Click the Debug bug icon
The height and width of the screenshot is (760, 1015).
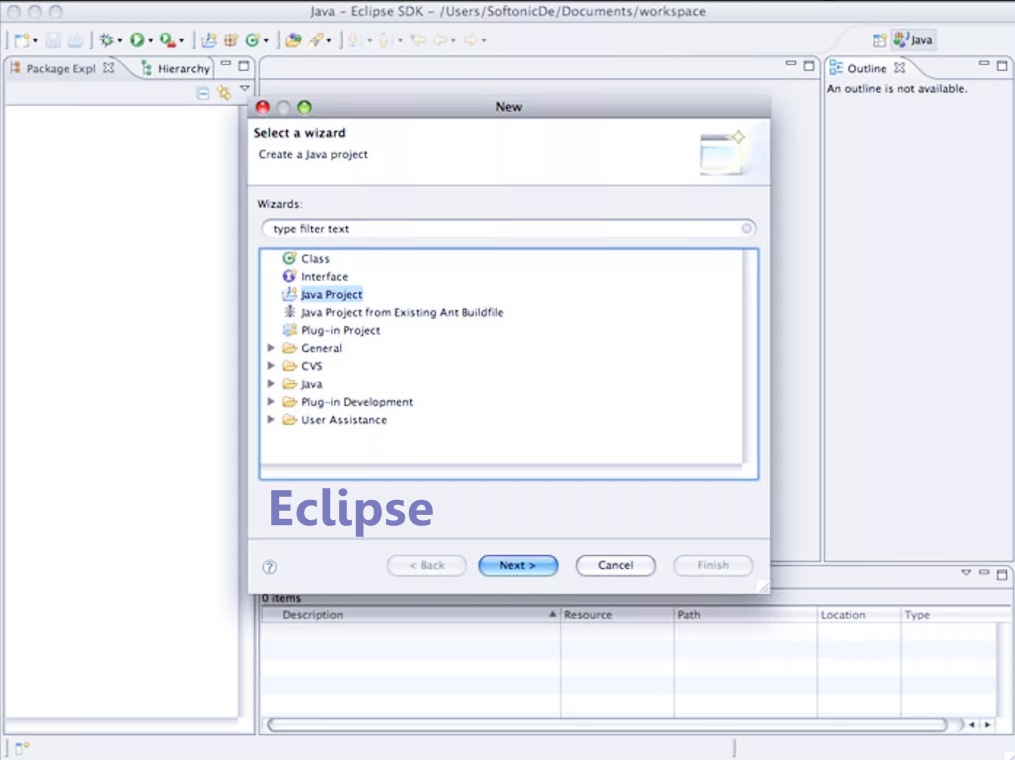pos(106,40)
